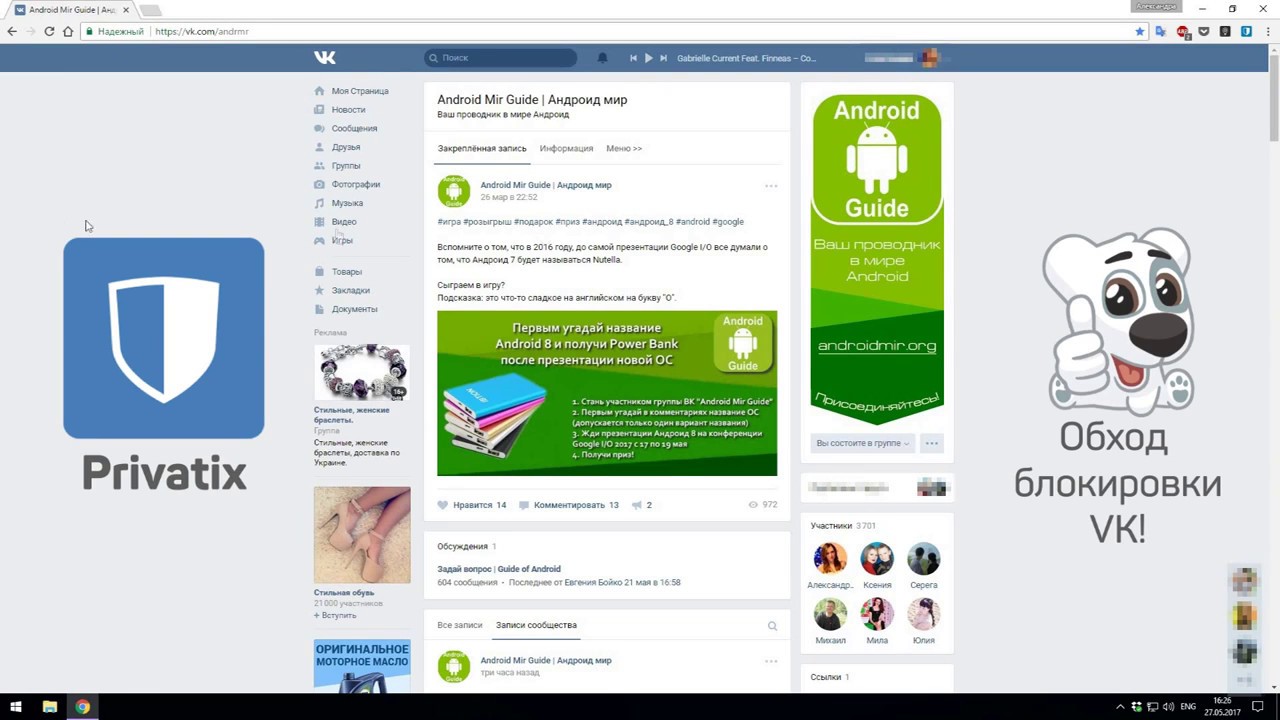Image resolution: width=1280 pixels, height=720 pixels.
Task: Click the Chrome home button
Action: 68,32
